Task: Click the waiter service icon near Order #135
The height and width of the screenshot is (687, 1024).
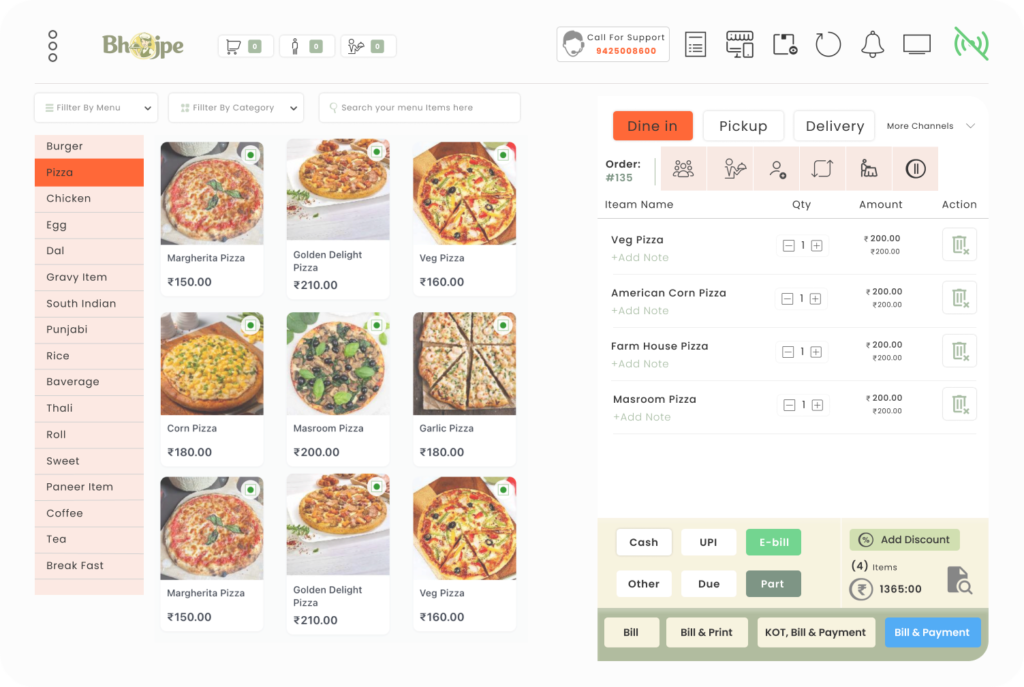Action: (731, 168)
